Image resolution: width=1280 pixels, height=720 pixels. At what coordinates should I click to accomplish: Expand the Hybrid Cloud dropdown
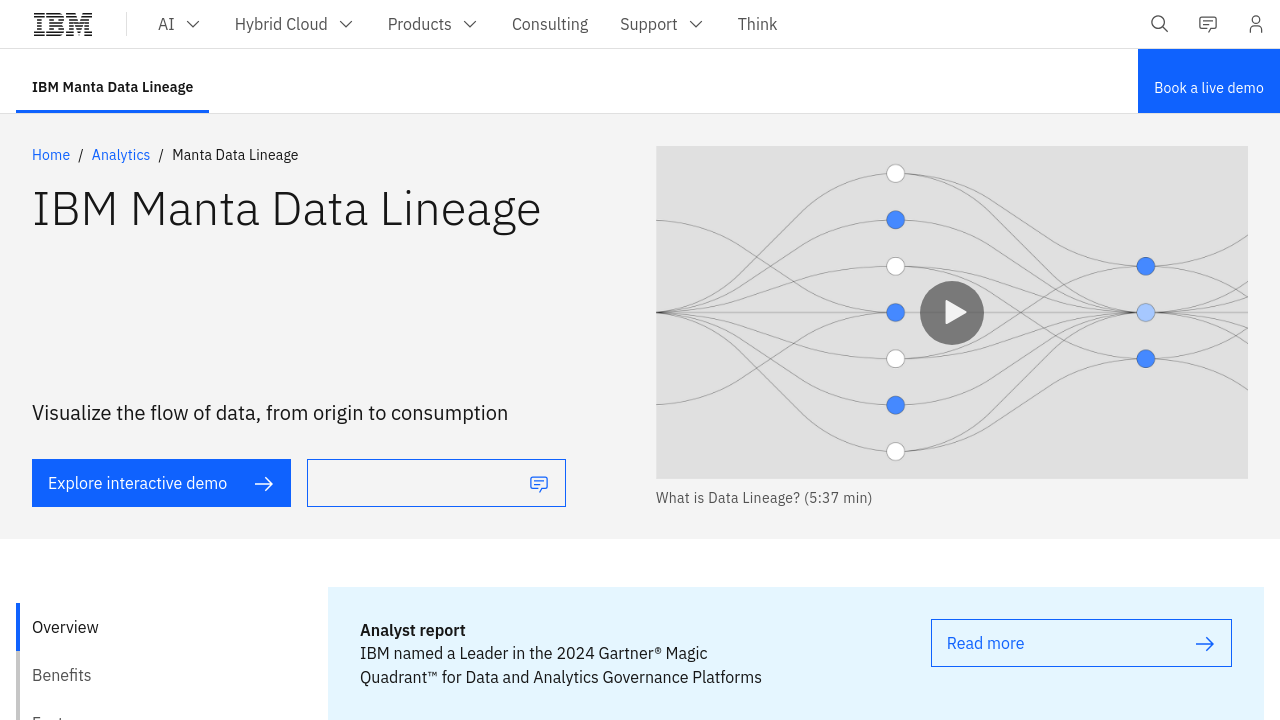294,24
